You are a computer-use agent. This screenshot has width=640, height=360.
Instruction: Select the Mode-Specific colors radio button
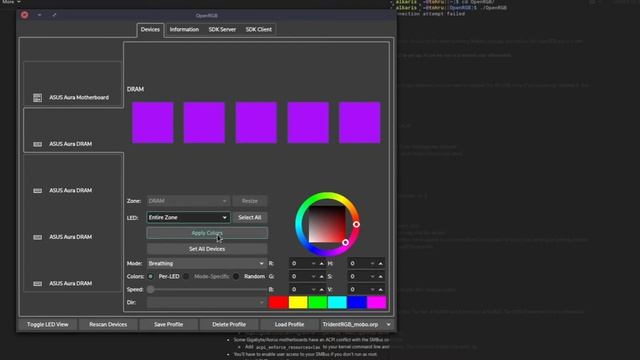point(186,277)
